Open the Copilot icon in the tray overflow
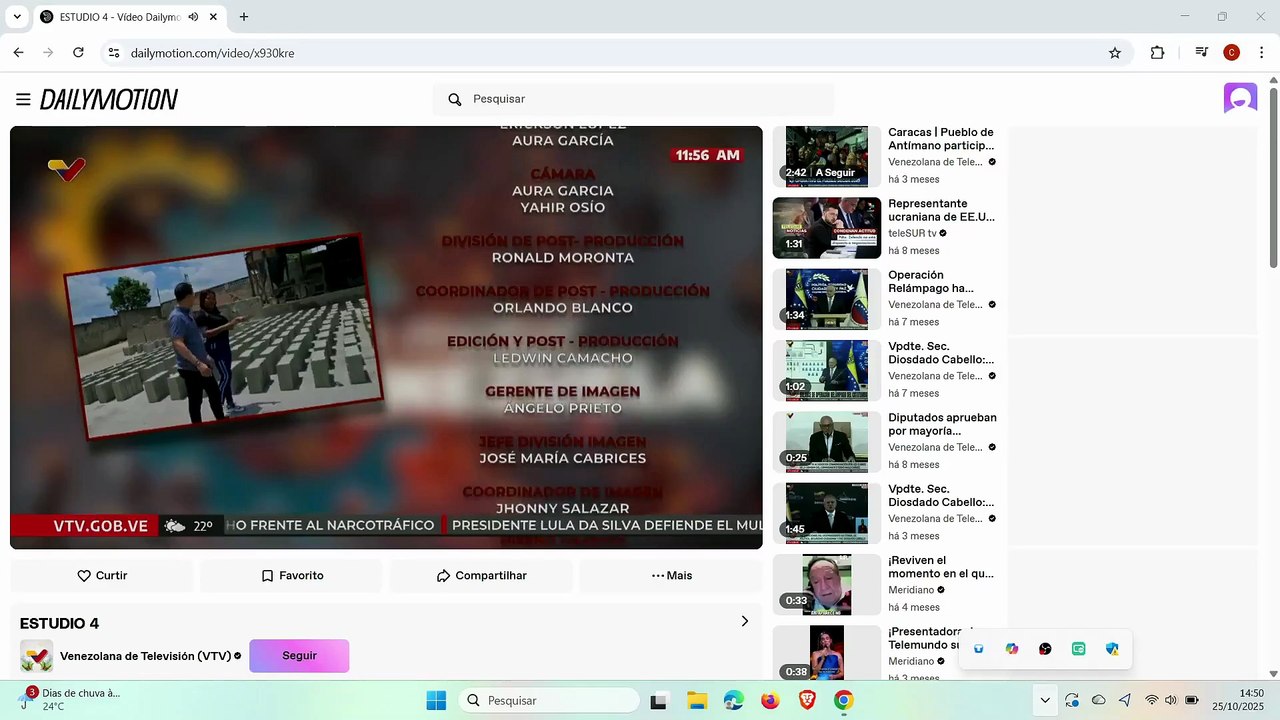This screenshot has height=720, width=1280. 1012,649
